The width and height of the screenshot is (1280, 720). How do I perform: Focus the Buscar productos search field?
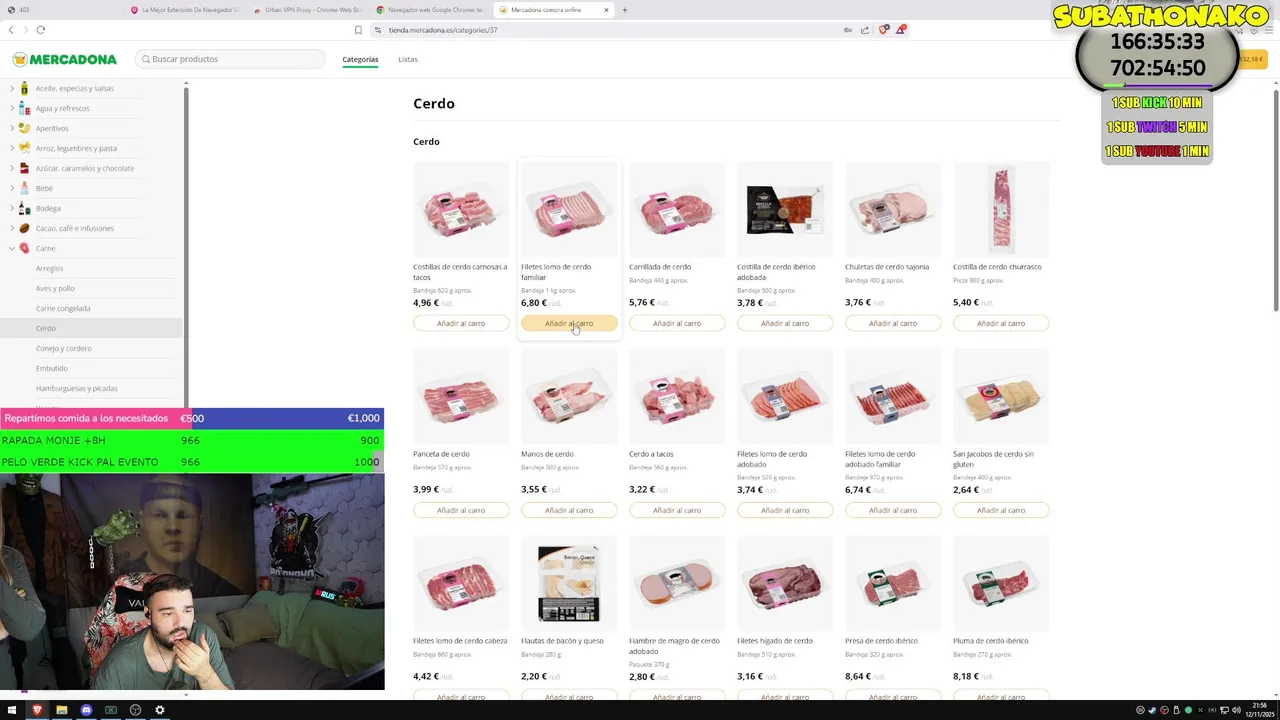point(230,59)
